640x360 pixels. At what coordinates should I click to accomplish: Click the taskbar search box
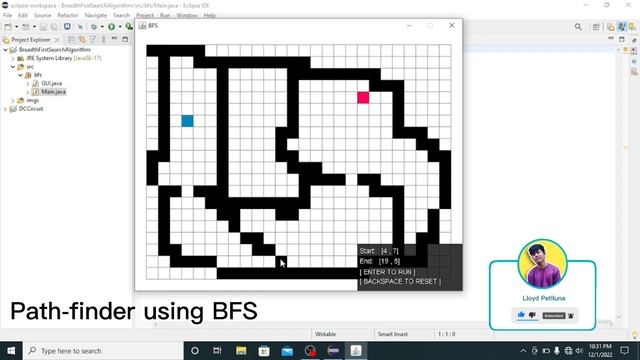(x=103, y=351)
